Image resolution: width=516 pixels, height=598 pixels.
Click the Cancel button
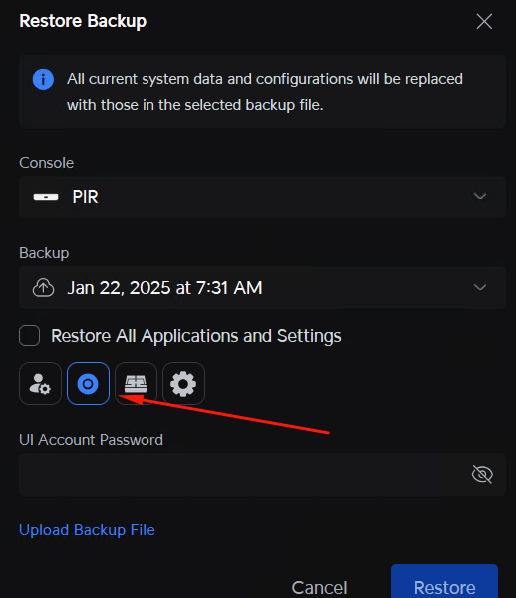(x=319, y=587)
